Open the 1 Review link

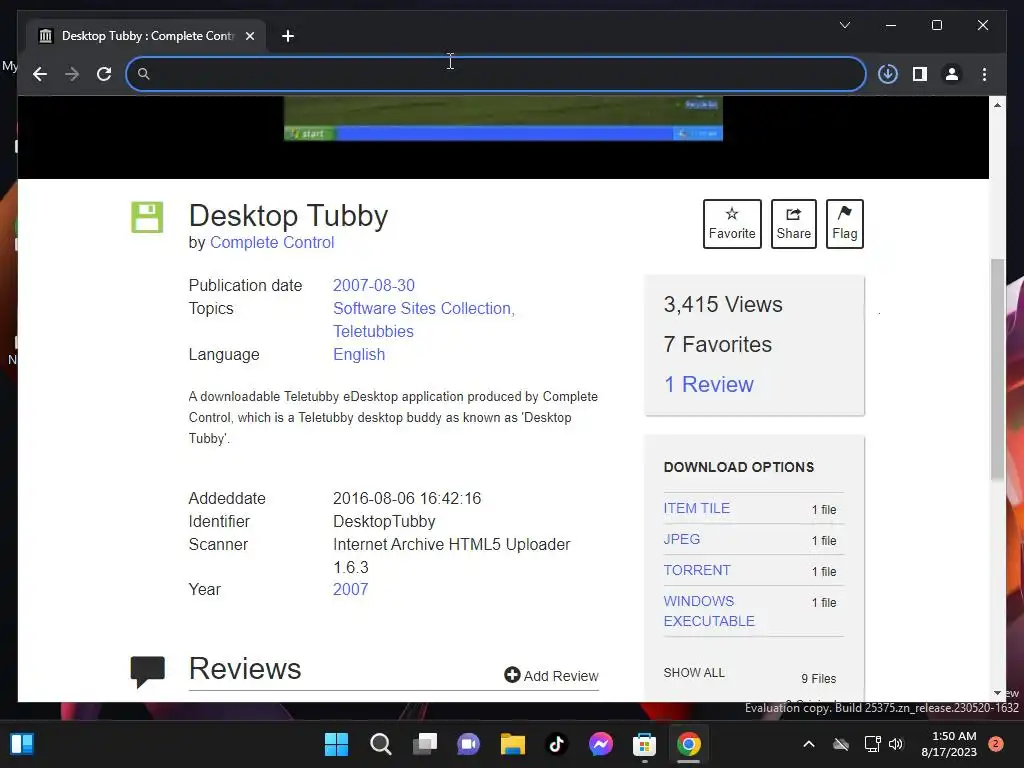coord(709,384)
